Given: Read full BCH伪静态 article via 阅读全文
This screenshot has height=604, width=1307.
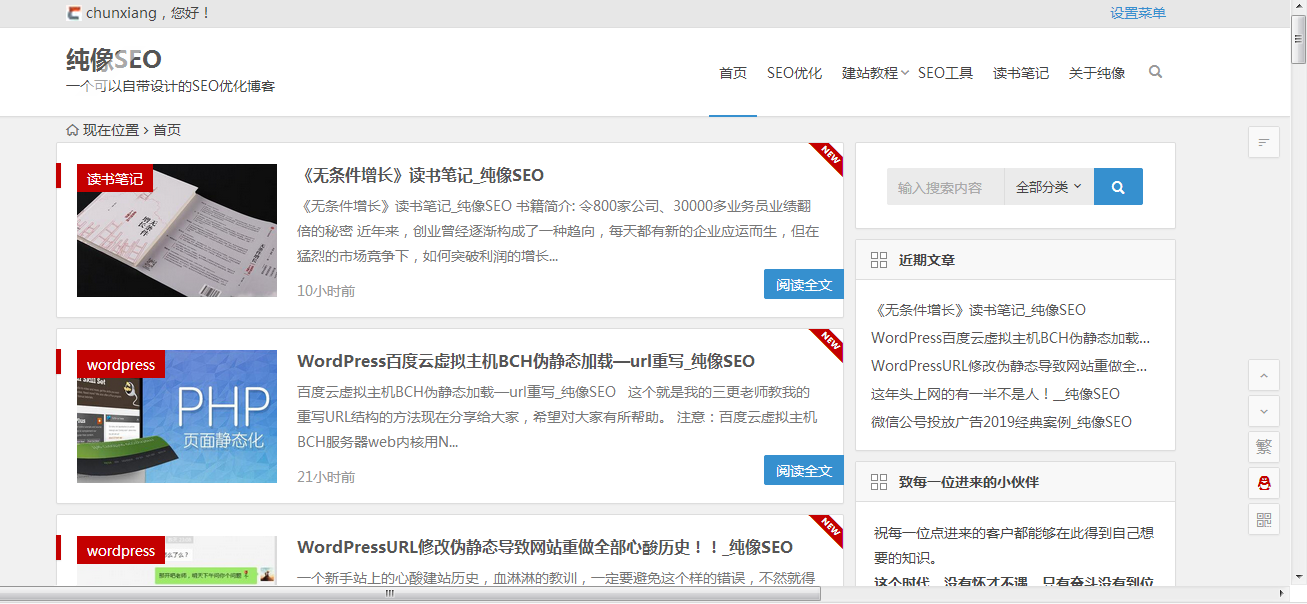Looking at the screenshot, I should [x=804, y=470].
